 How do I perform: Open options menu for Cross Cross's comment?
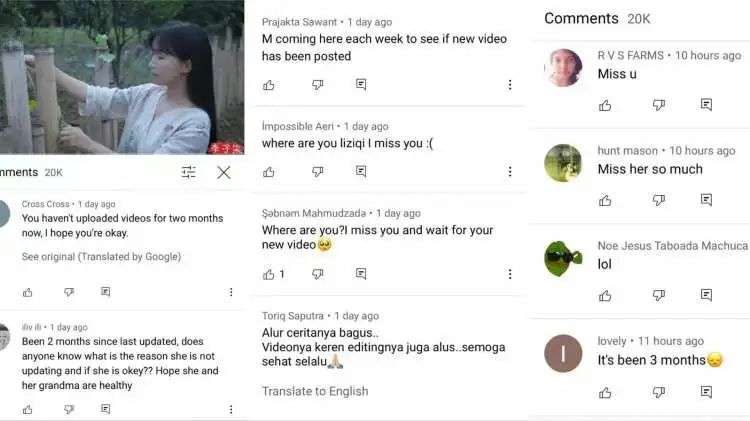pos(231,292)
